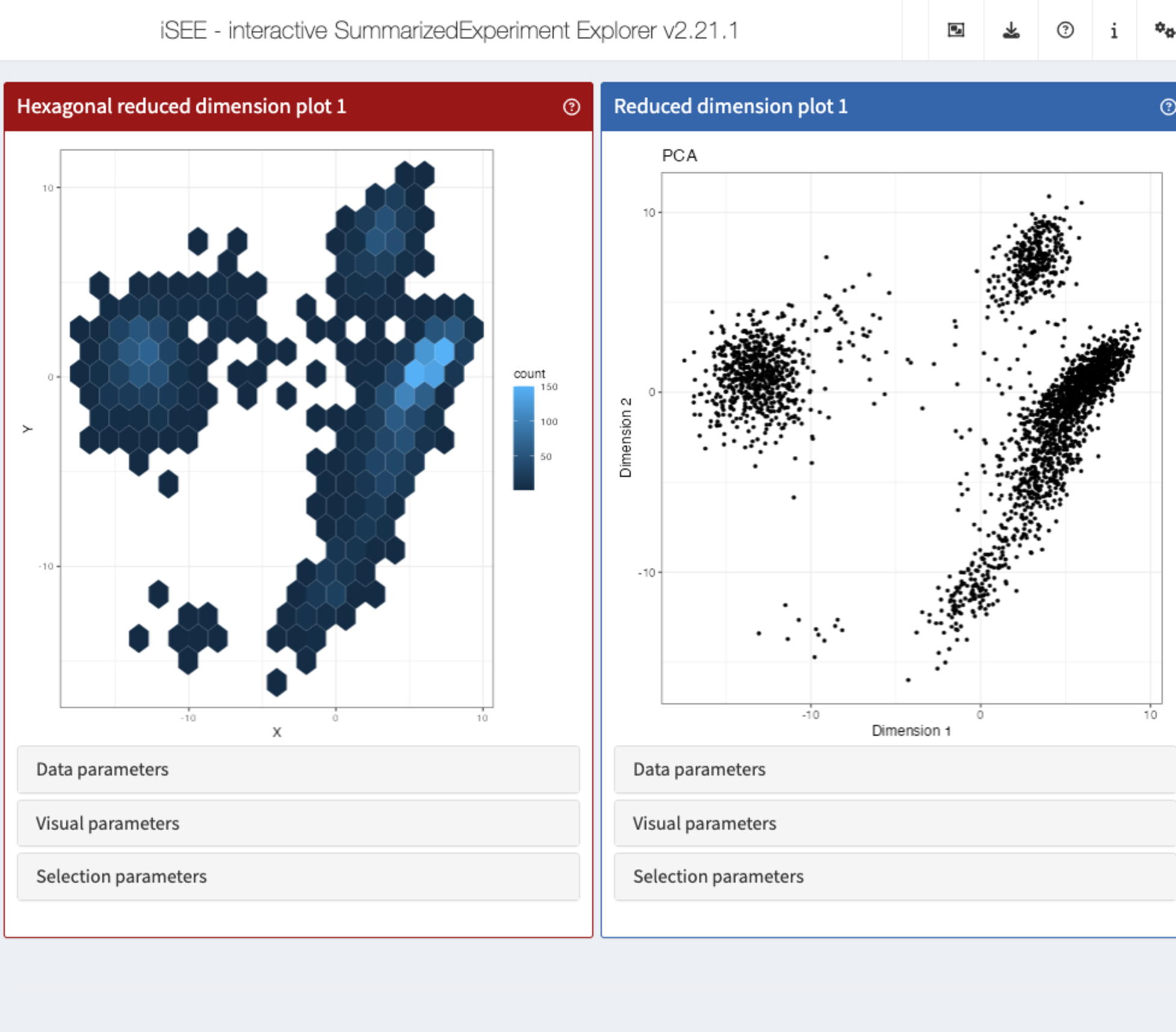This screenshot has height=1032, width=1176.
Task: Expand Data parameters in Reduced dimension panel
Action: coord(895,769)
